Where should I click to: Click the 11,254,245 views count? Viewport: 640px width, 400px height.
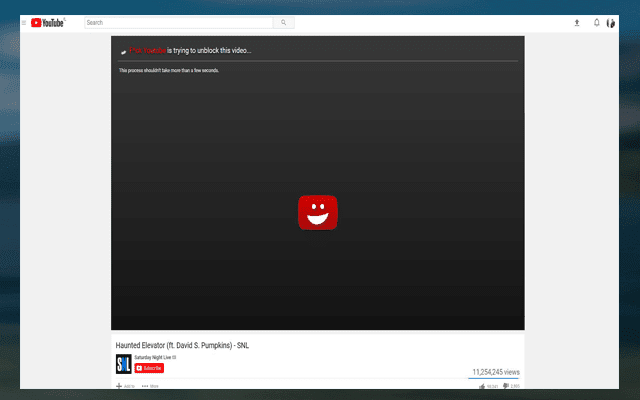tap(495, 372)
